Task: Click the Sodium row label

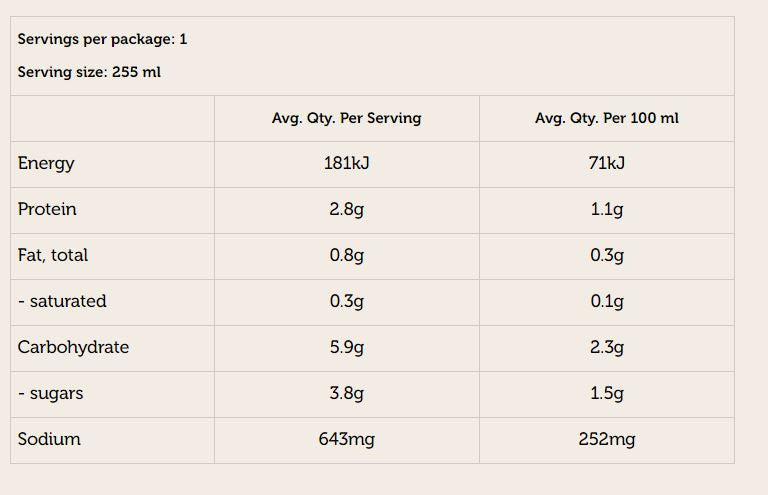Action: [x=49, y=439]
